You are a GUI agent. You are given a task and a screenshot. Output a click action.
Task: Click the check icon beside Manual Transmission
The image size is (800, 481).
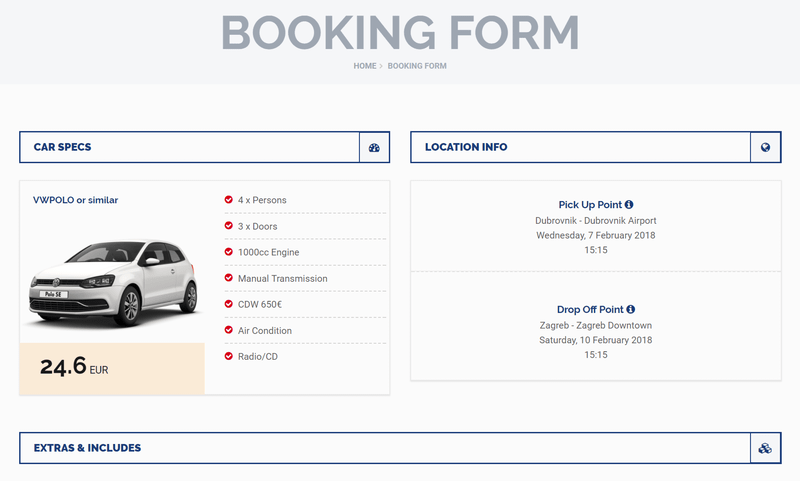229,278
